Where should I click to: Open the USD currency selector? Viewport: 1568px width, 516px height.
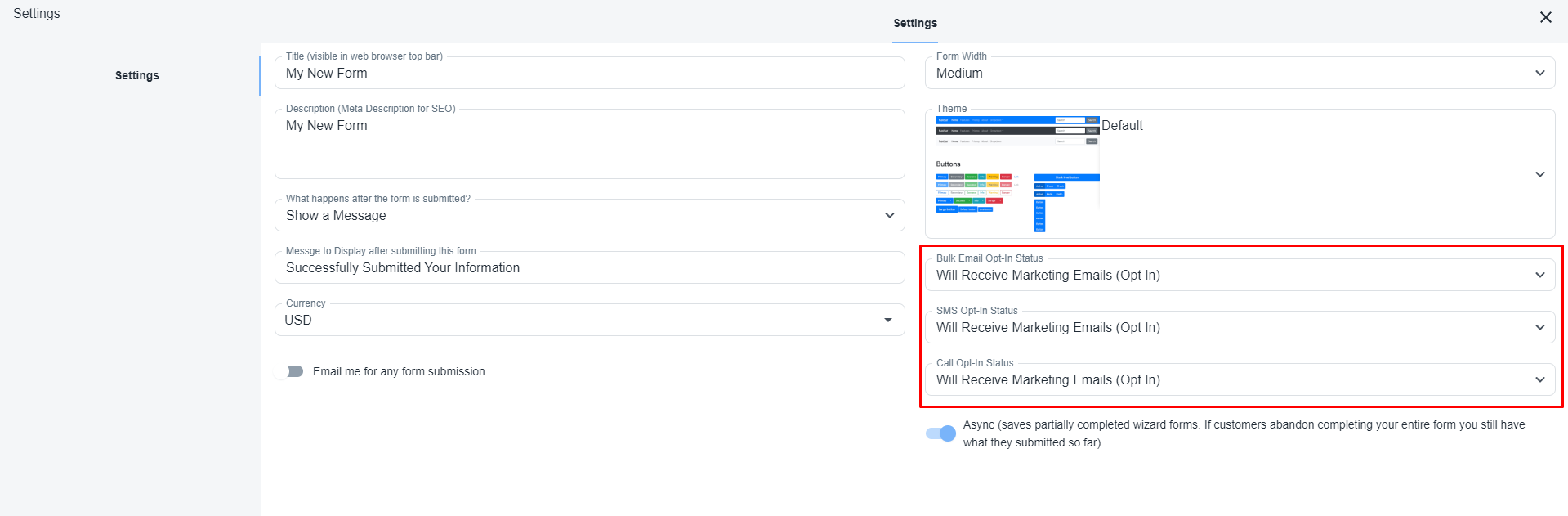(572, 321)
